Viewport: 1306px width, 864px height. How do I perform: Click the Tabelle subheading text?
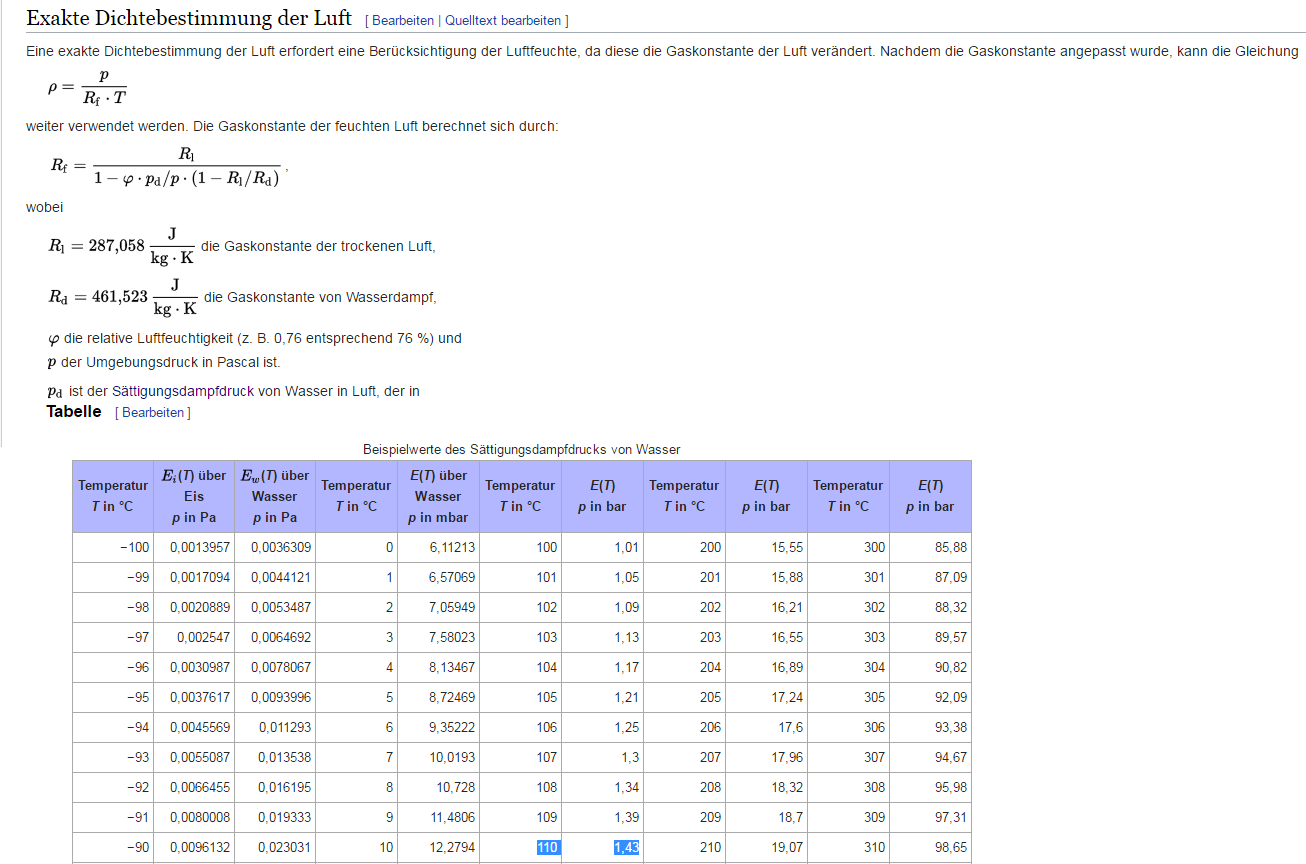pos(74,412)
